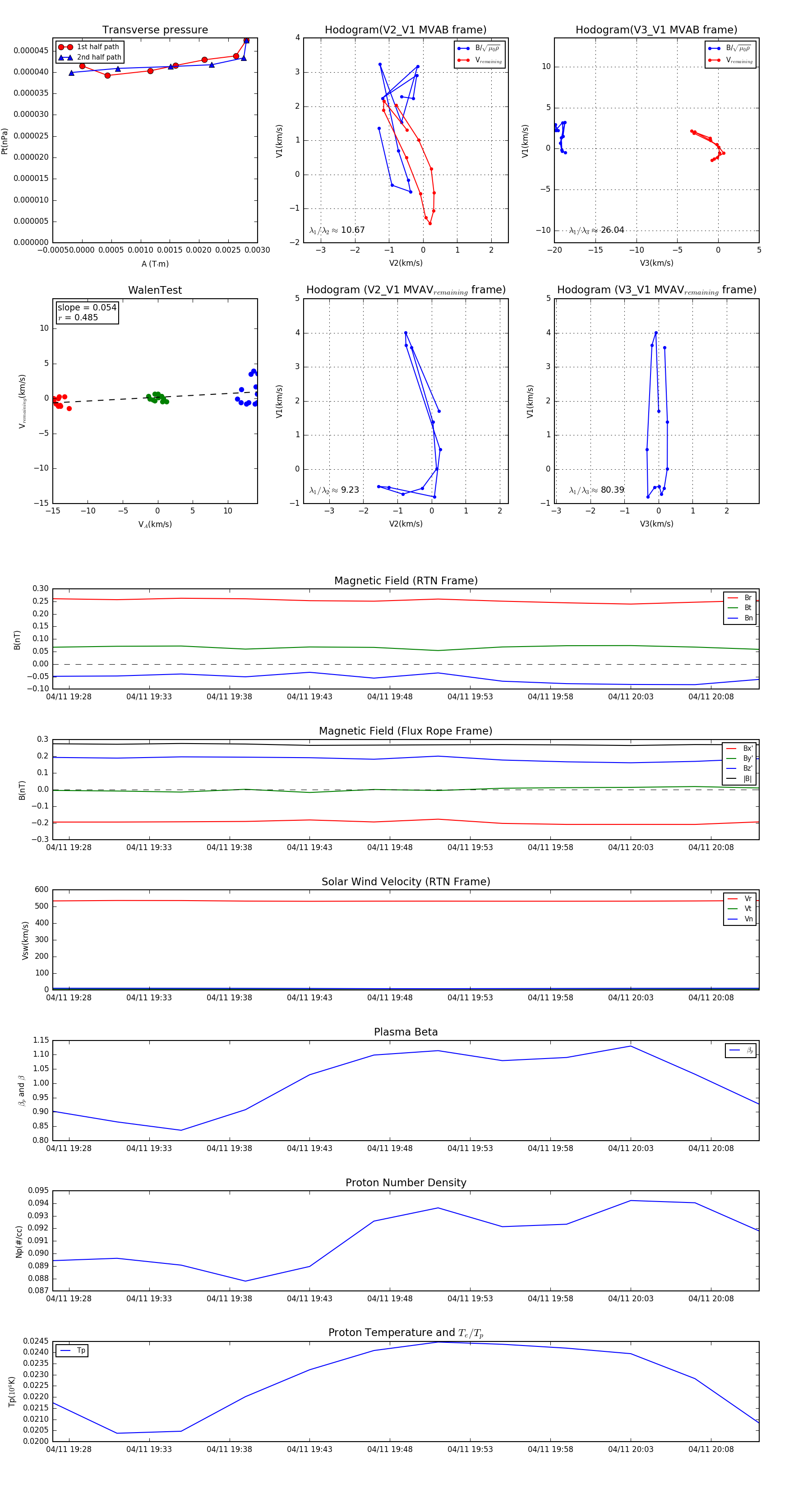Viewport: 812px width, 1489px height.
Task: Click 'Solar Wind Velocity (RTN Frame)' title
Action: pyautogui.click(x=406, y=882)
